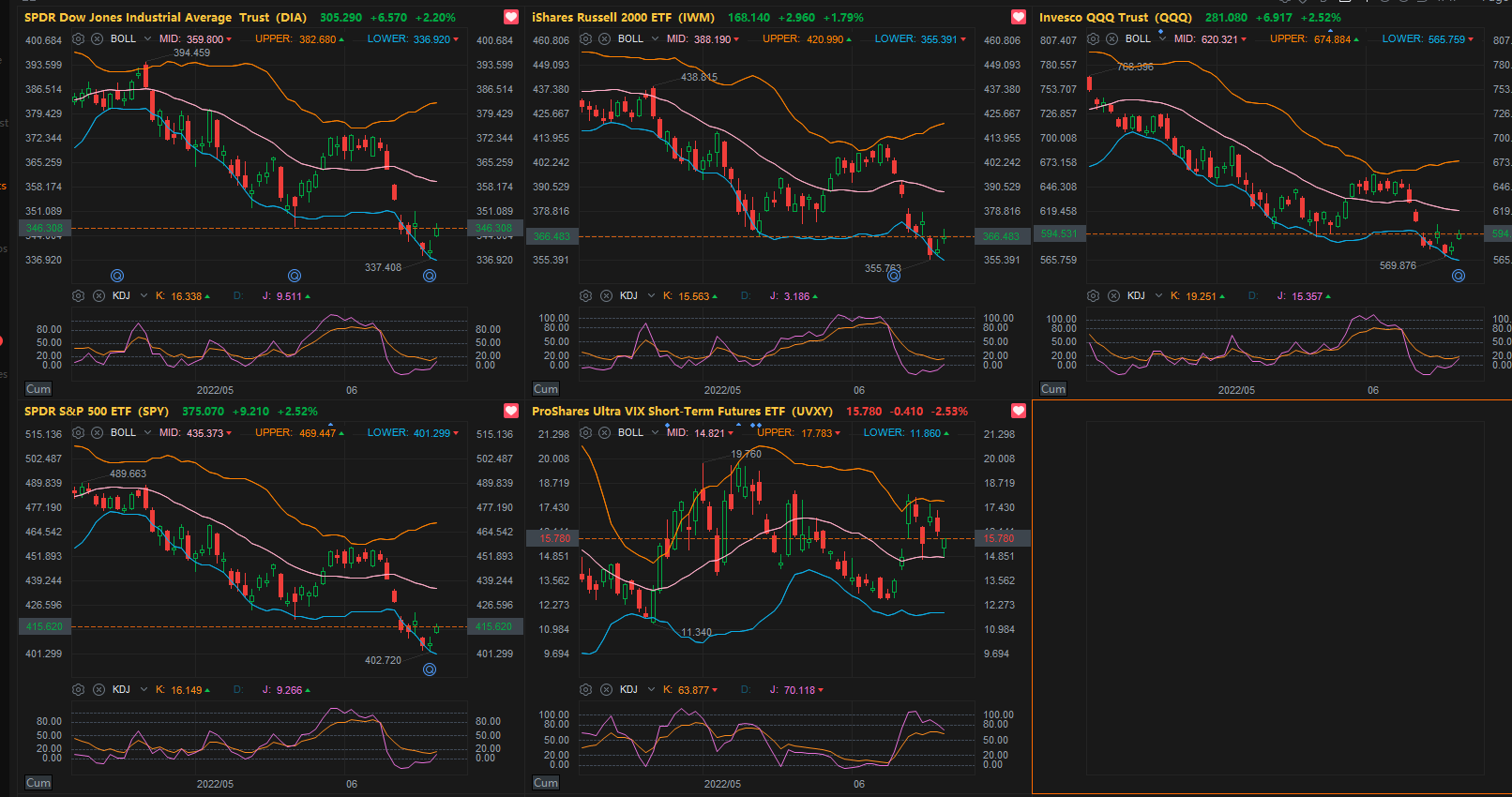This screenshot has width=1512, height=797.
Task: Remove BOLL indicator from IWM chart
Action: point(605,39)
